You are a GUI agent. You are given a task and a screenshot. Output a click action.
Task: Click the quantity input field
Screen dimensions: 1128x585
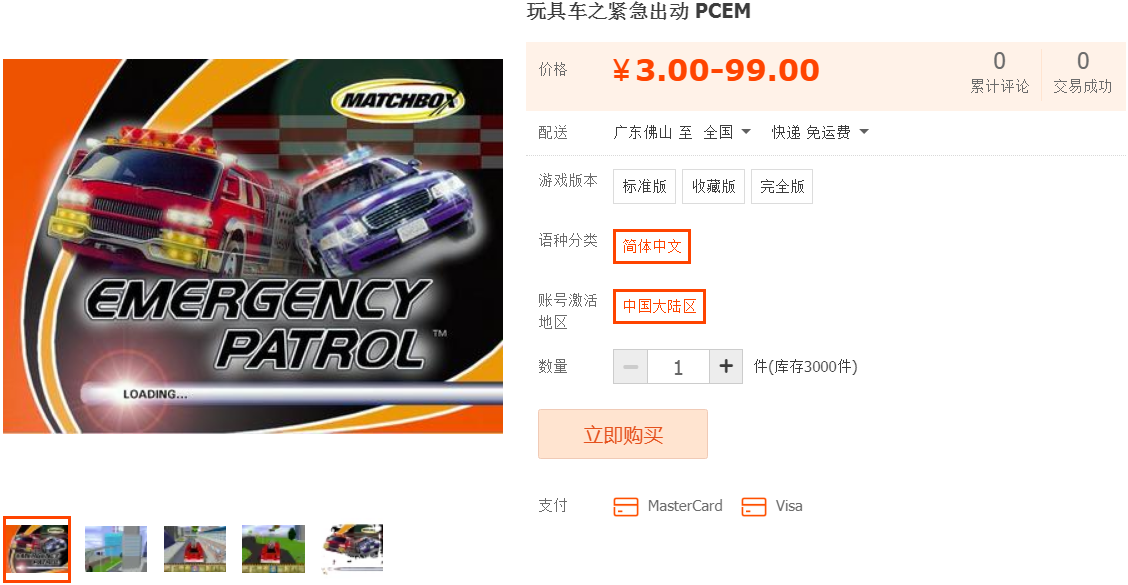pyautogui.click(x=678, y=367)
